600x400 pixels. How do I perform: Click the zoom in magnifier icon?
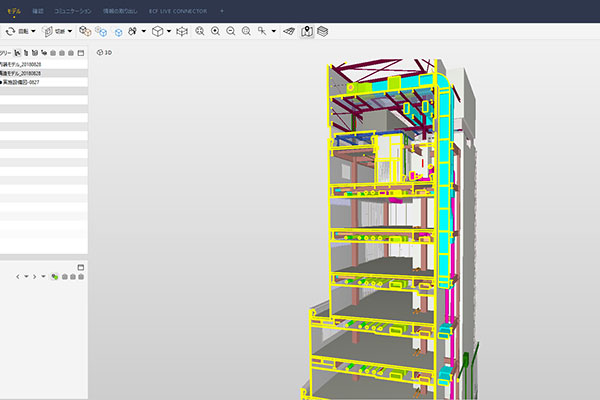click(215, 31)
